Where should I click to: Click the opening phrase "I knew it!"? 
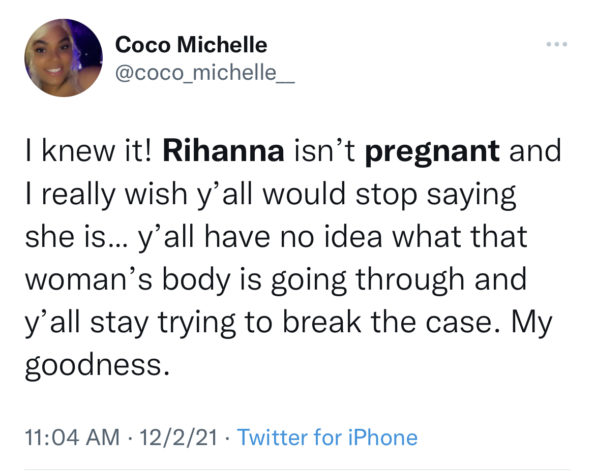pyautogui.click(x=88, y=151)
